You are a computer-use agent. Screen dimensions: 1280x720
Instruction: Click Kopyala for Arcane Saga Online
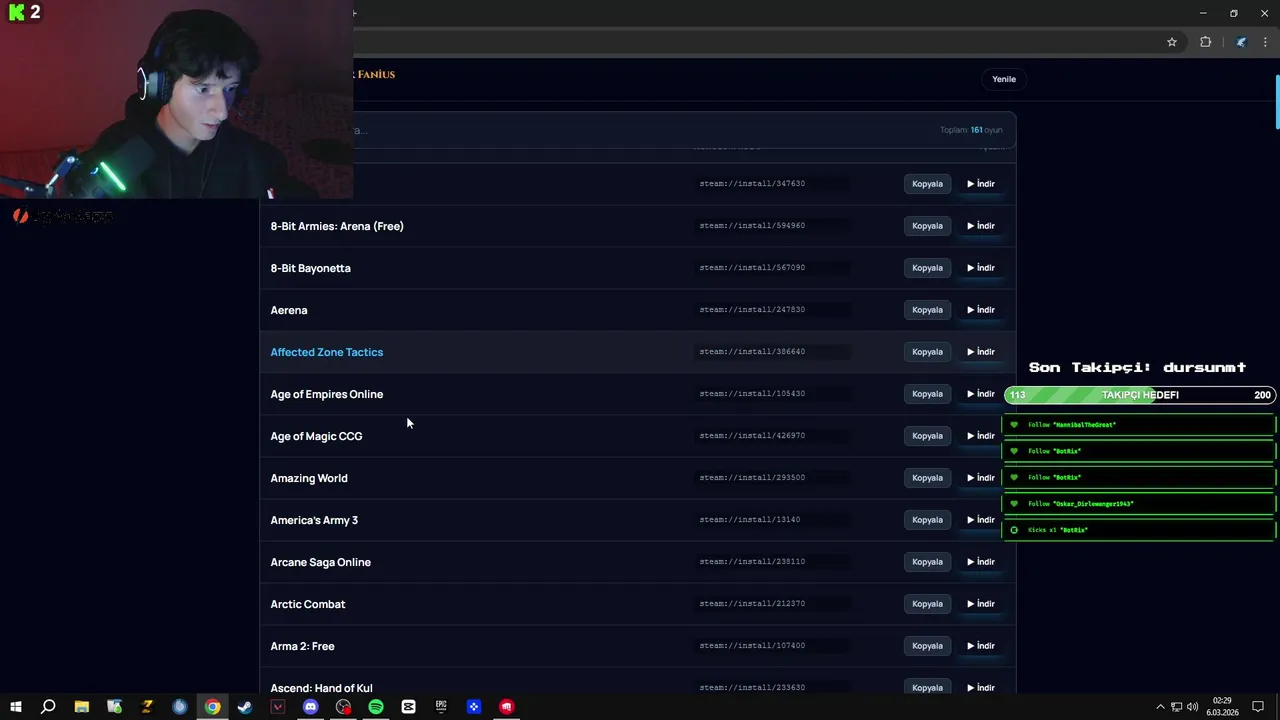(x=927, y=562)
